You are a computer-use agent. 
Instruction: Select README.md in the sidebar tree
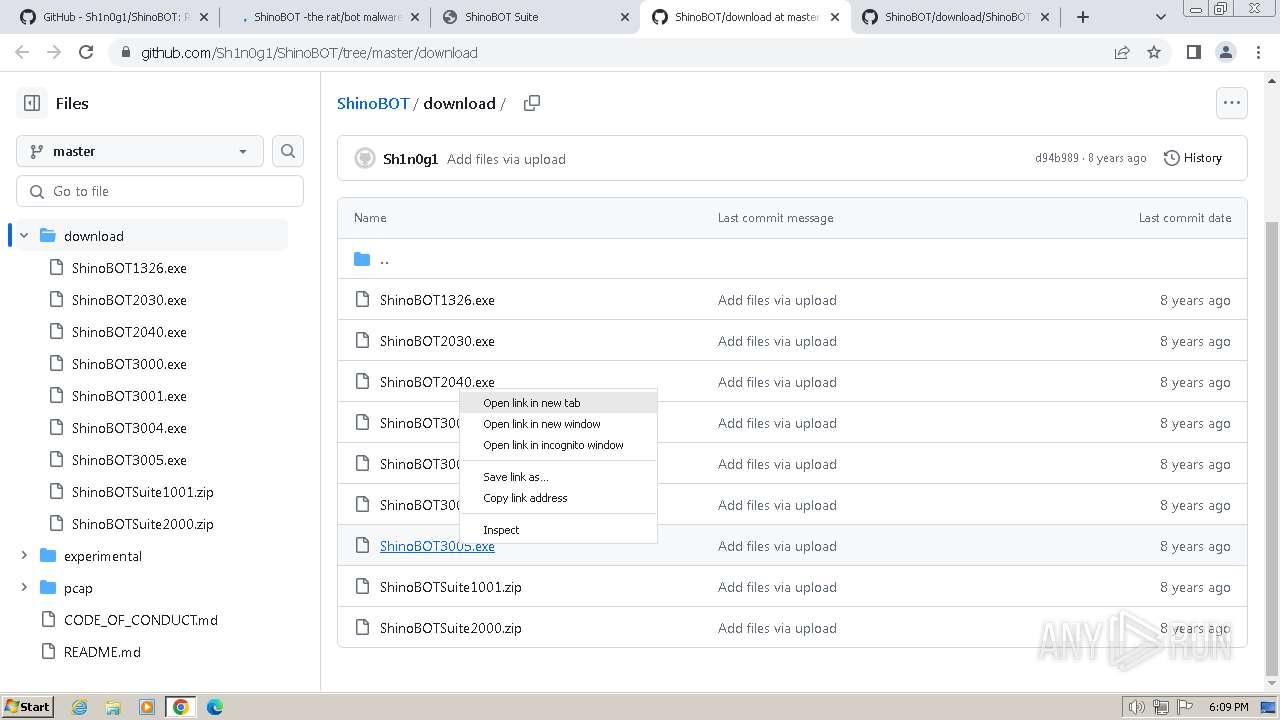pyautogui.click(x=102, y=652)
